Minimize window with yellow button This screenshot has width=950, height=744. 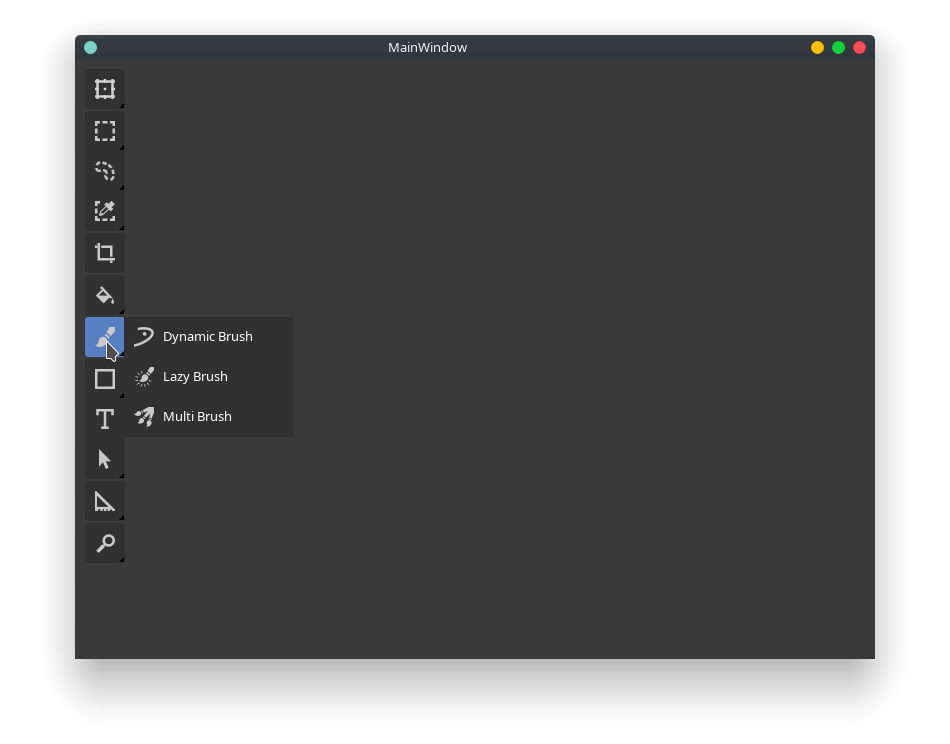[817, 48]
